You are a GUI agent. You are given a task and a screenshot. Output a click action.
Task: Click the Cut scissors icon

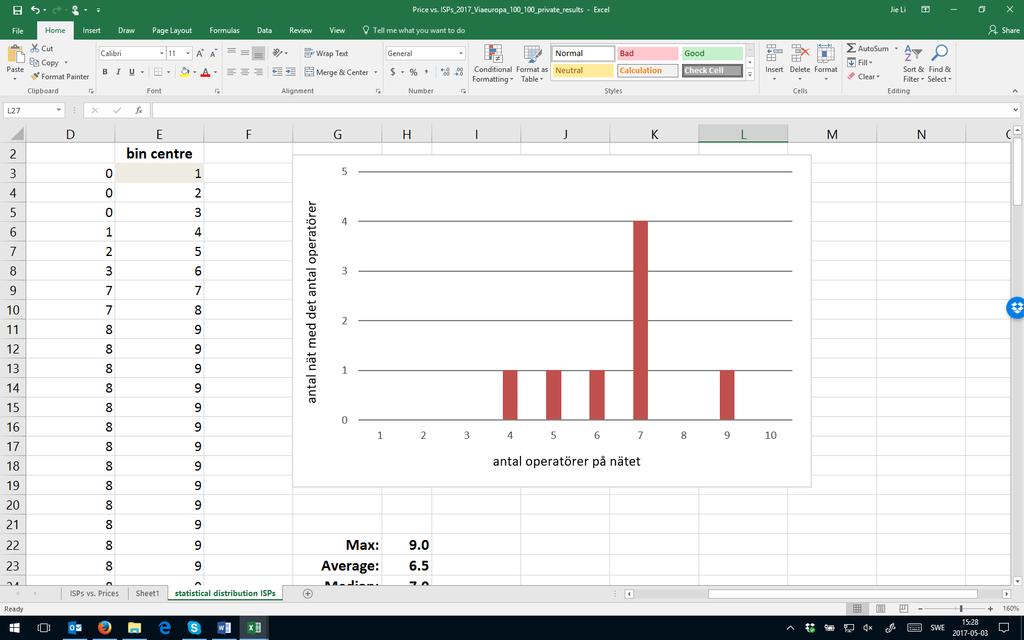pyautogui.click(x=35, y=48)
